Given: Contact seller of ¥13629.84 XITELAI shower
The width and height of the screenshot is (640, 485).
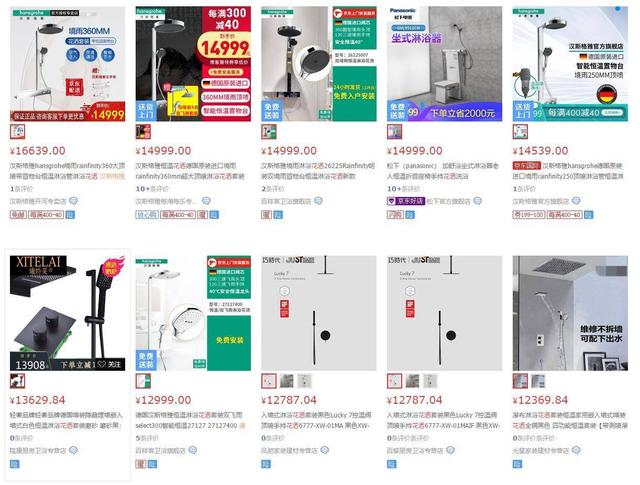Looking at the screenshot, I should [73, 450].
